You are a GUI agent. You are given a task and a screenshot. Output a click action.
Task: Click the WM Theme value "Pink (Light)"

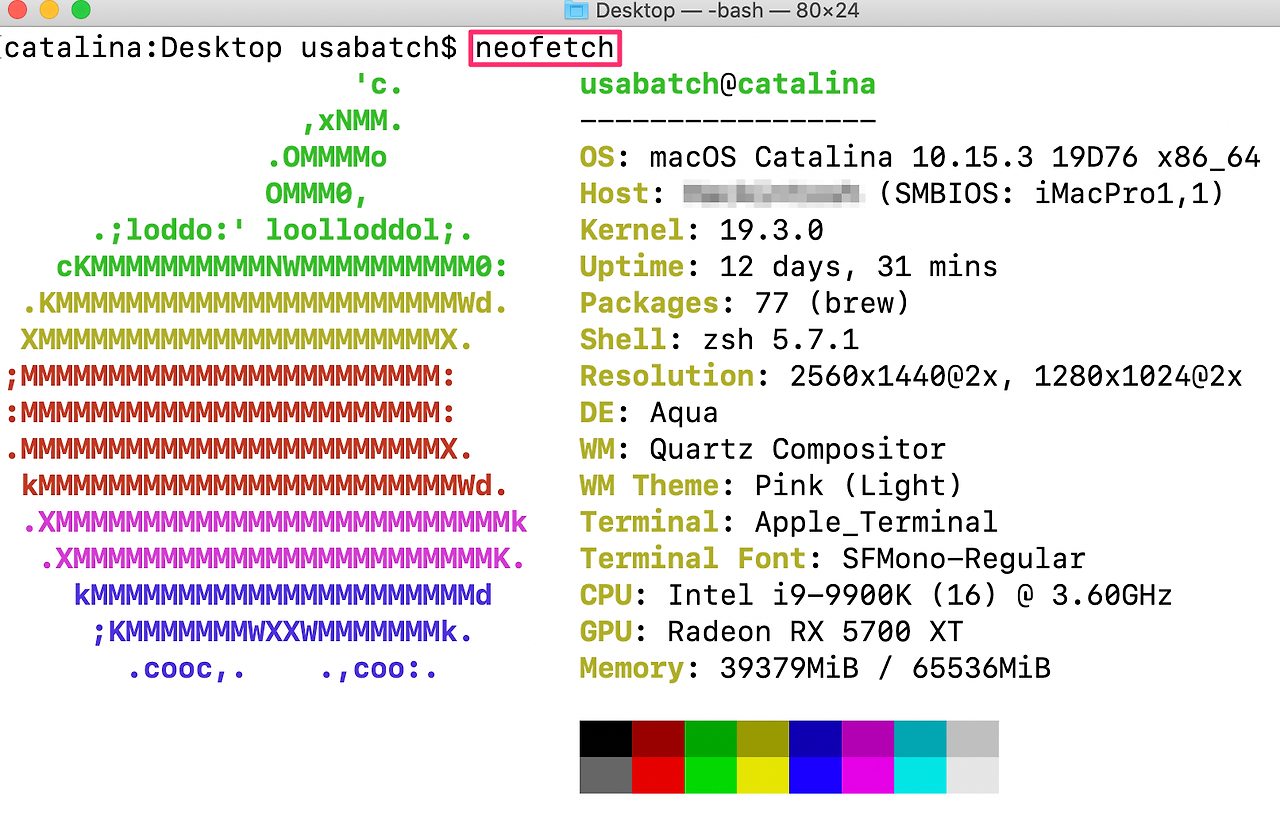(x=859, y=486)
